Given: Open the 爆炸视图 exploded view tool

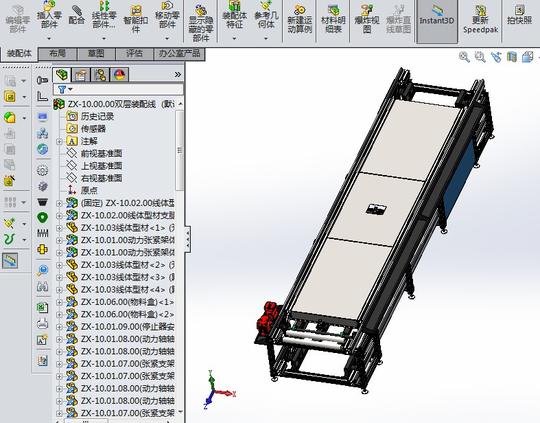Looking at the screenshot, I should tap(367, 20).
